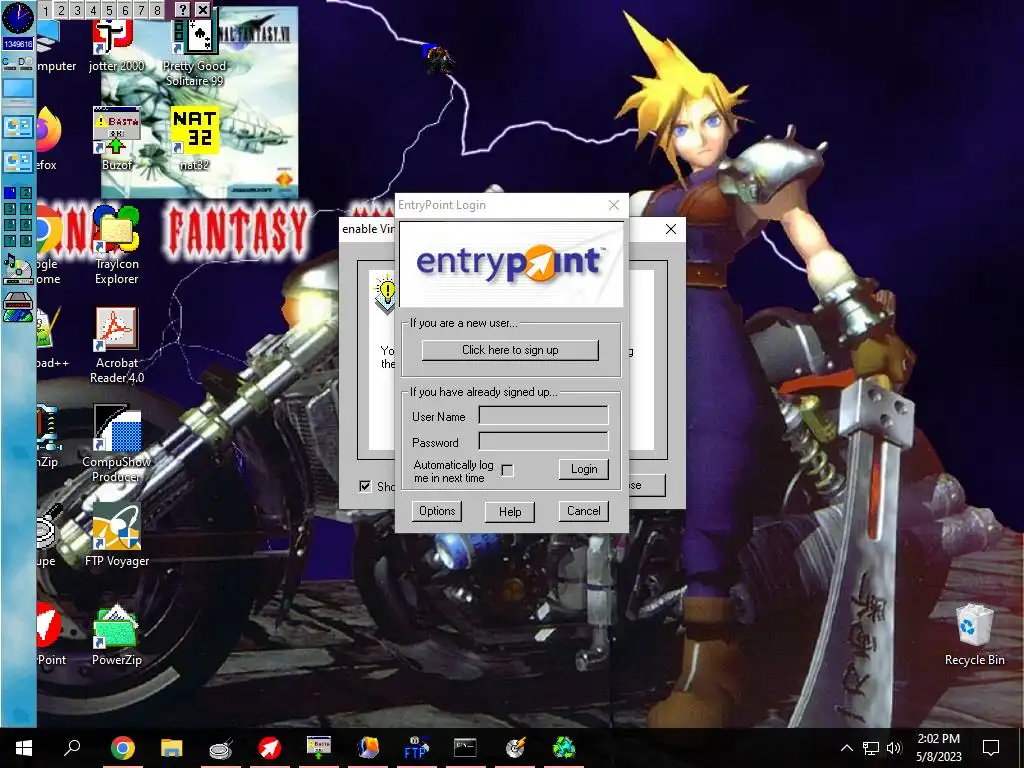The height and width of the screenshot is (768, 1024).
Task: Click the C and D drive indicators in sidebar
Action: pos(18,63)
